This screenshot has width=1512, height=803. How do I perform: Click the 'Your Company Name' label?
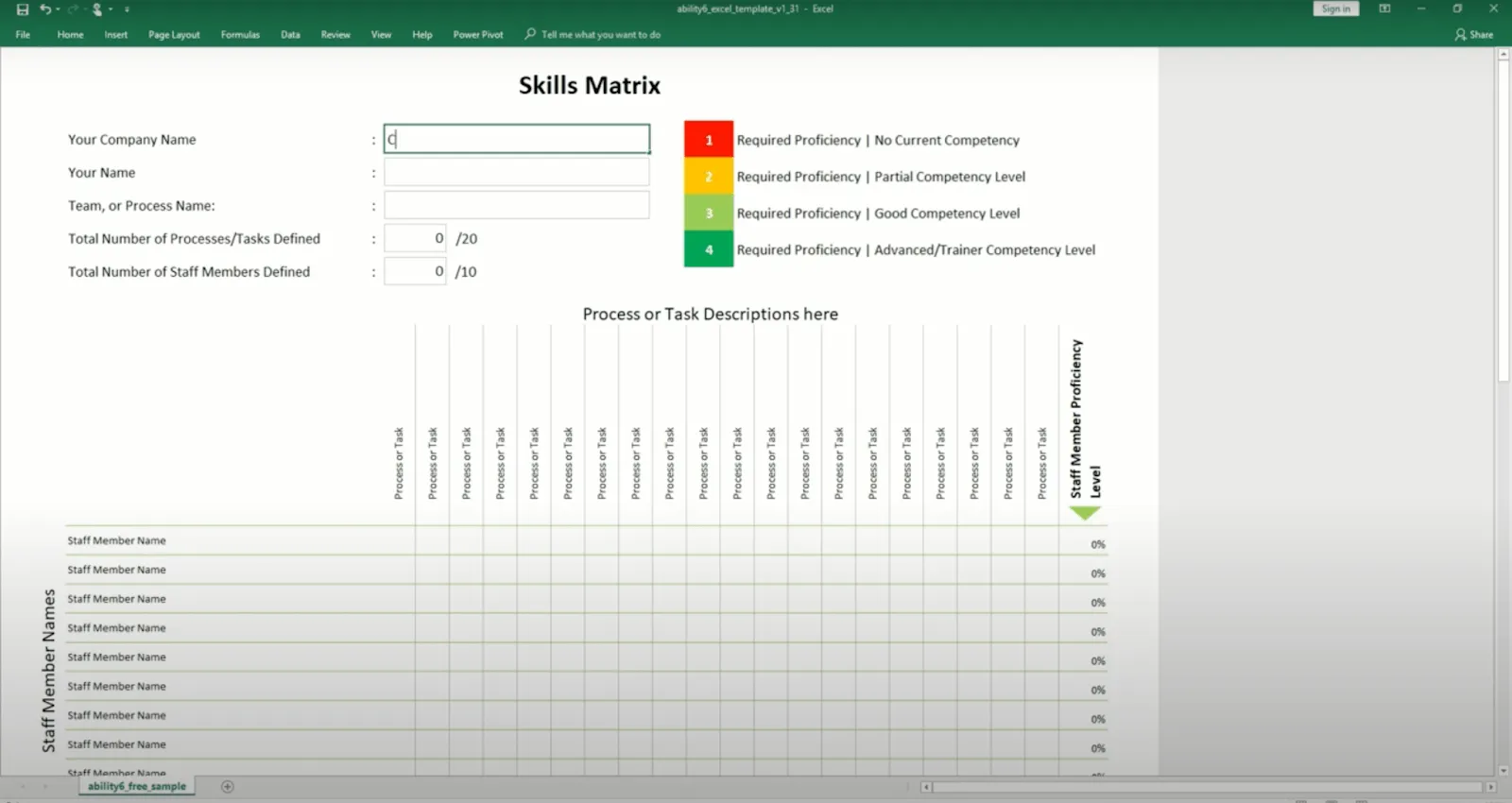pyautogui.click(x=131, y=140)
